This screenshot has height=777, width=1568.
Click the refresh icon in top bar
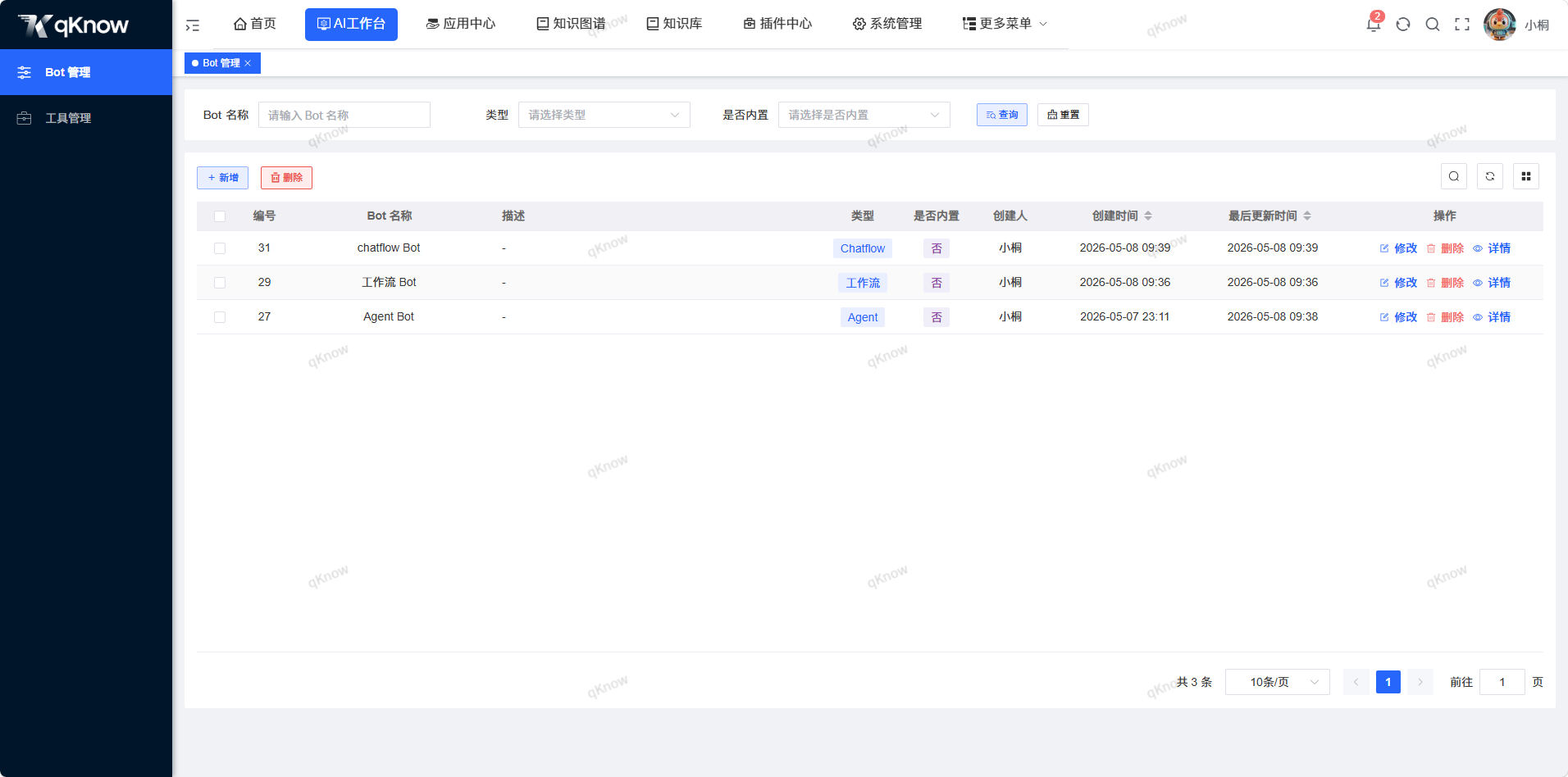pyautogui.click(x=1403, y=25)
